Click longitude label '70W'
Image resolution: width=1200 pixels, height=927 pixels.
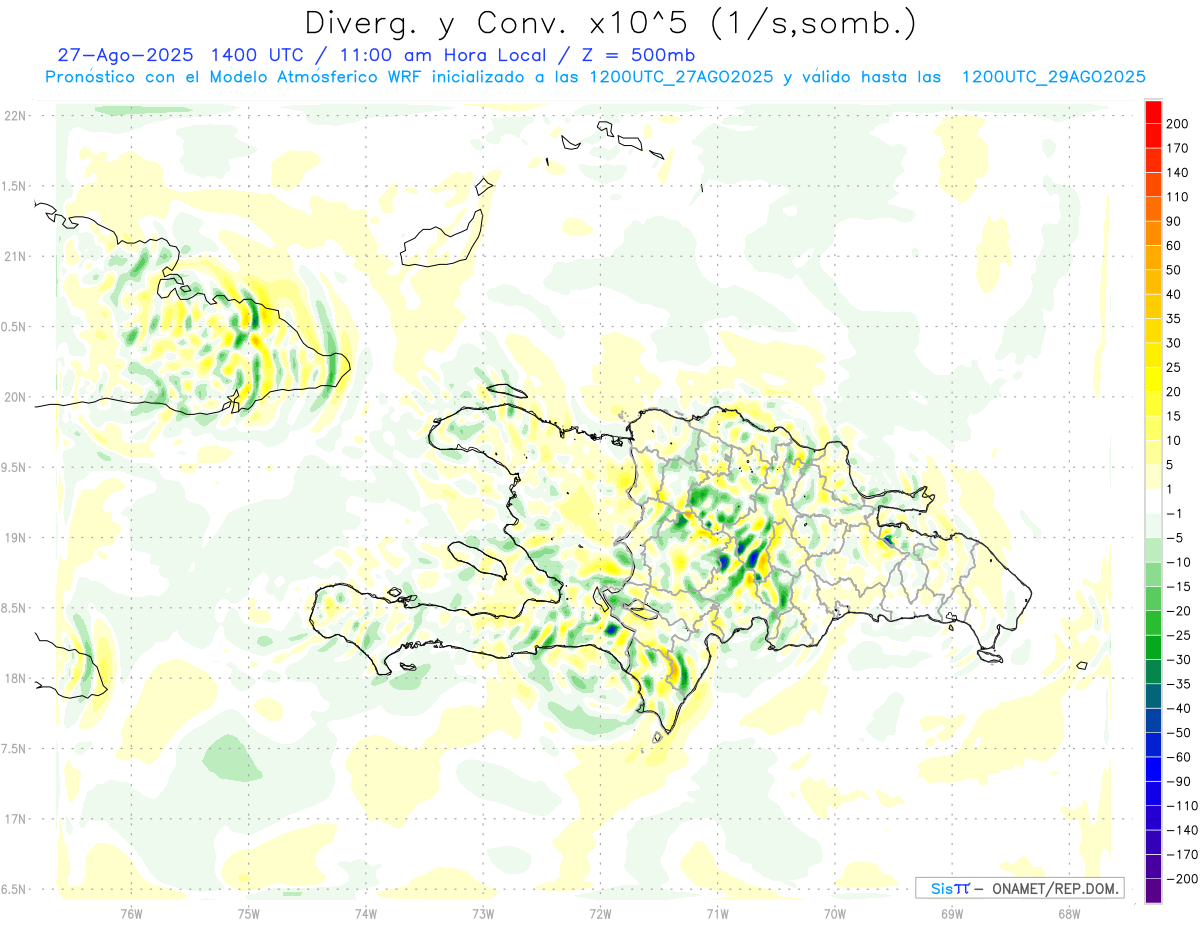[x=835, y=914]
